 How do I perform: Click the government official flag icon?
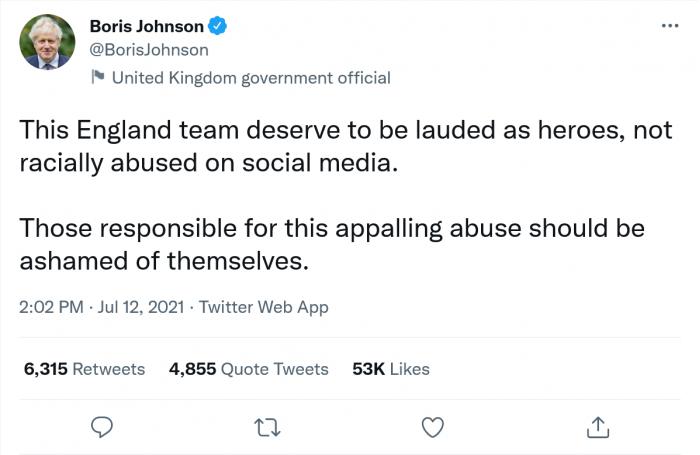tap(98, 77)
